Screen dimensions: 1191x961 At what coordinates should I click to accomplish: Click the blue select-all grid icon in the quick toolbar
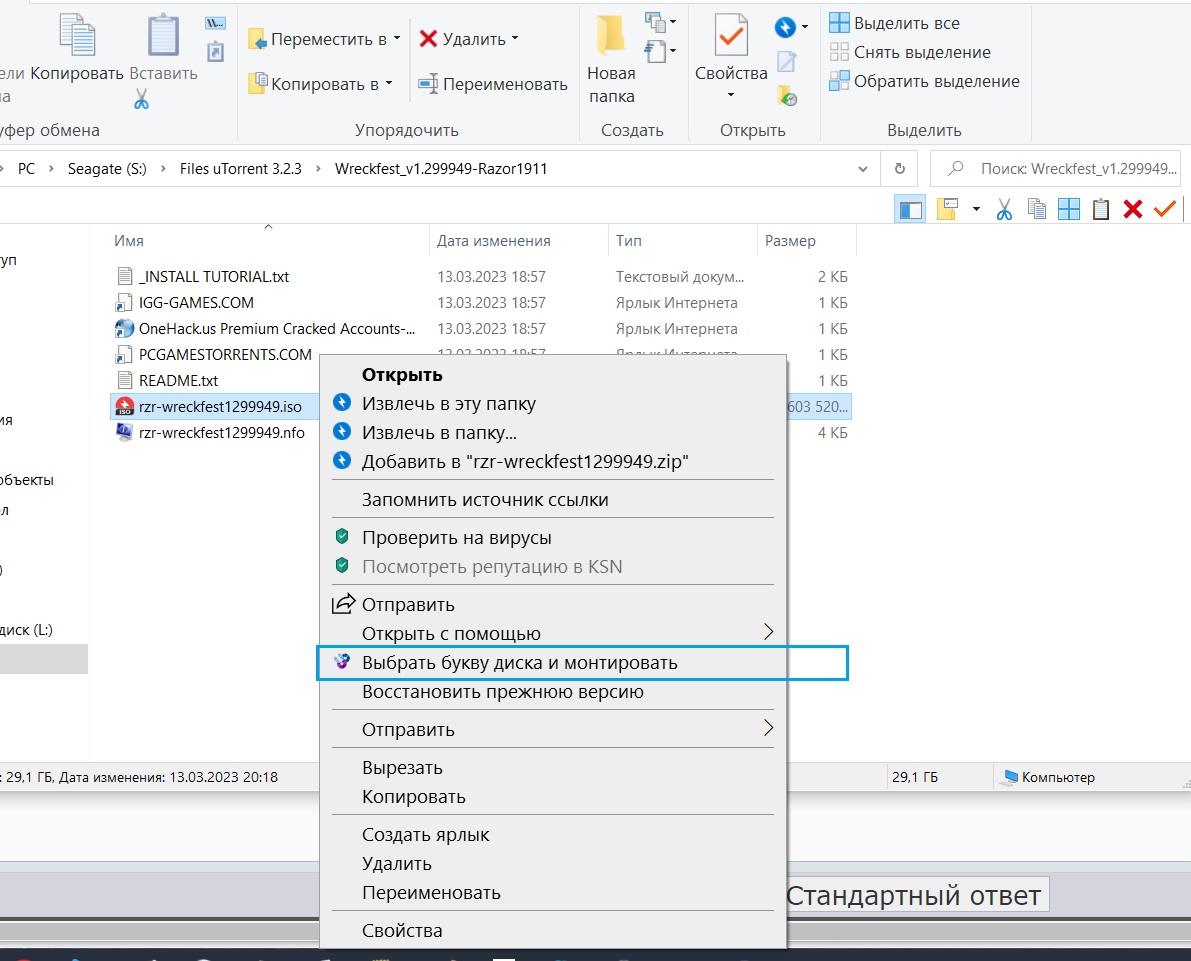1069,209
